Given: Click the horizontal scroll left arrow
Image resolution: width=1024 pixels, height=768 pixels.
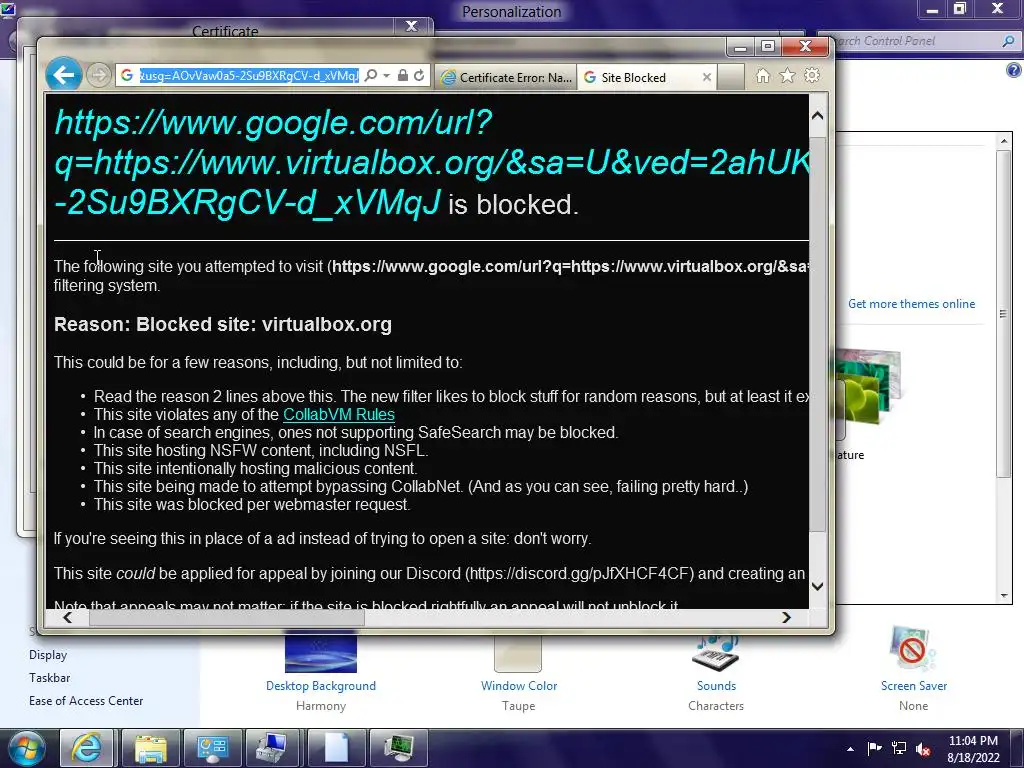Looking at the screenshot, I should pos(67,617).
